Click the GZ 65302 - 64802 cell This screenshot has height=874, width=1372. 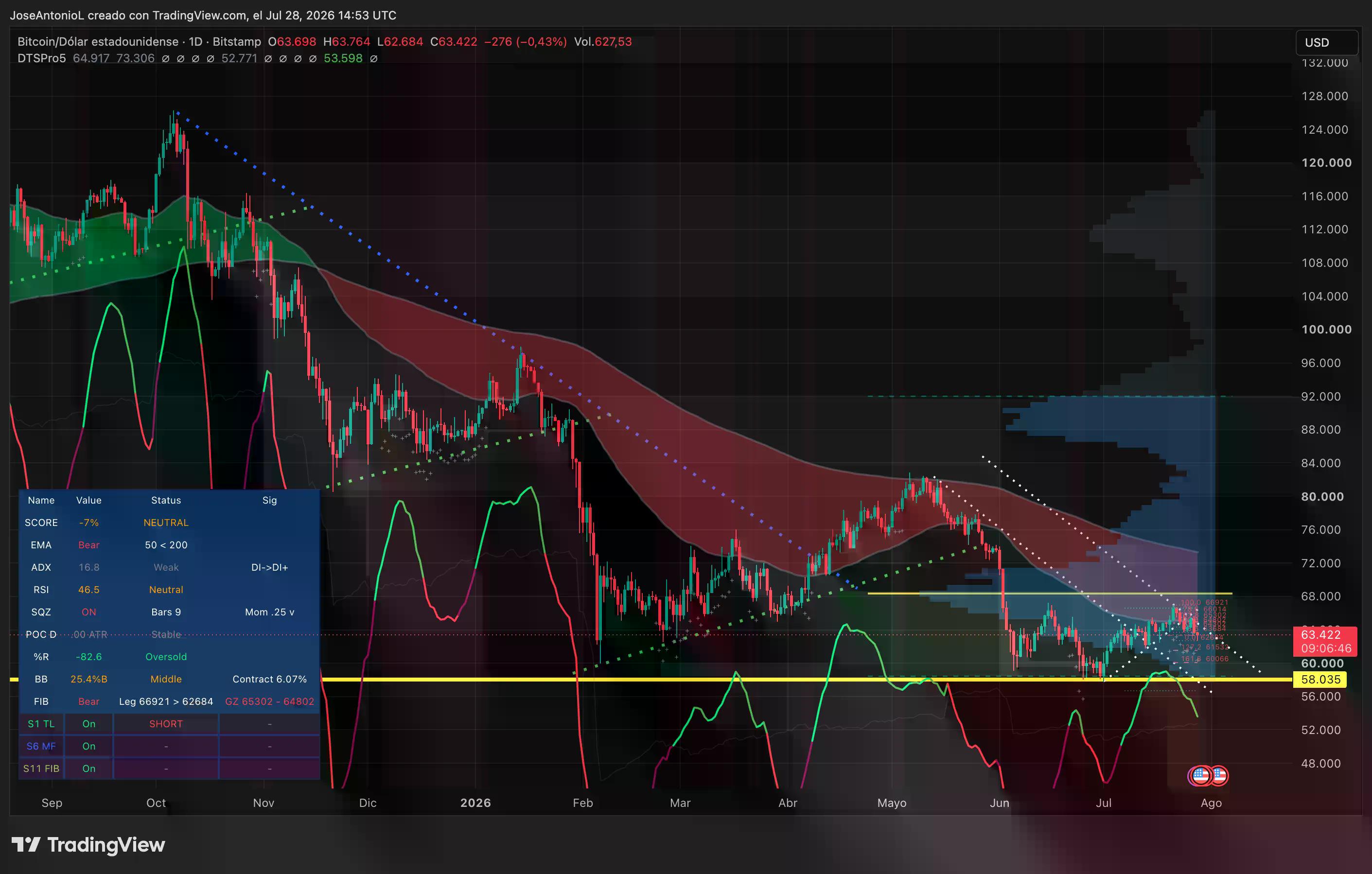pyautogui.click(x=269, y=701)
